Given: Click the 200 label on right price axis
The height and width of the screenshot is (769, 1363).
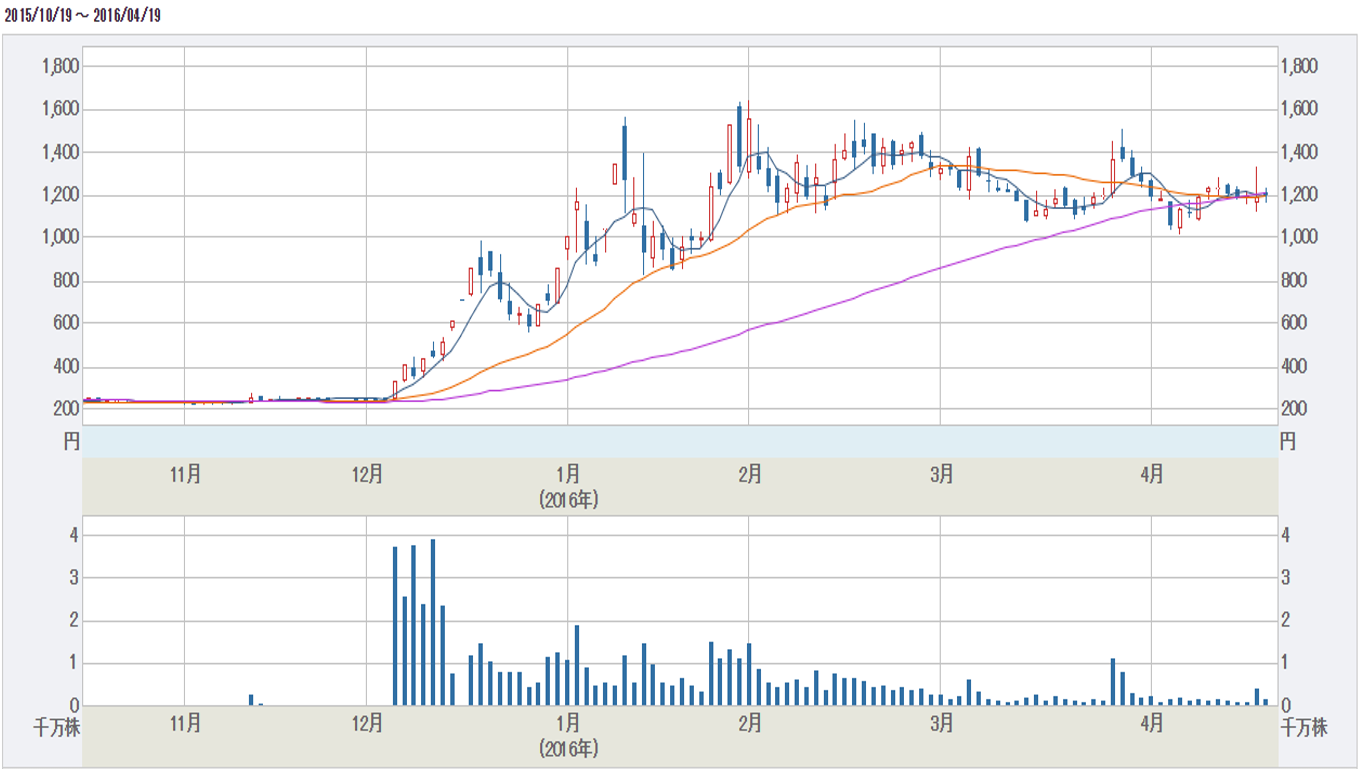Looking at the screenshot, I should click(1295, 409).
